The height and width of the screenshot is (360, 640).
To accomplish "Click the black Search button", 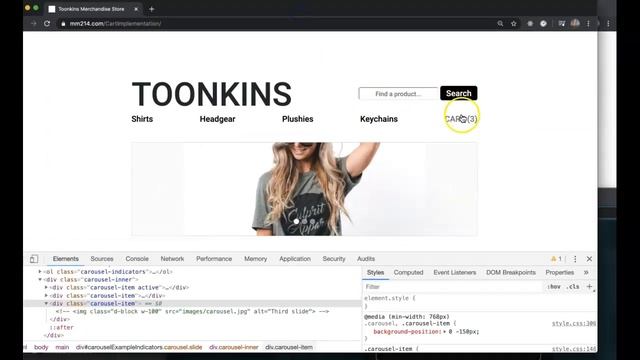I will (x=458, y=93).
